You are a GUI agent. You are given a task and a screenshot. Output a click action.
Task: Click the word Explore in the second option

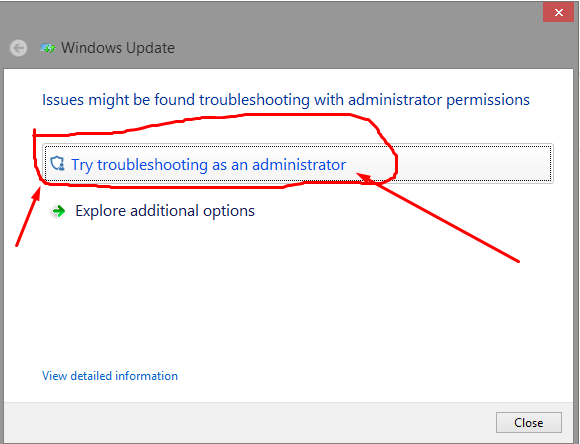click(x=101, y=211)
